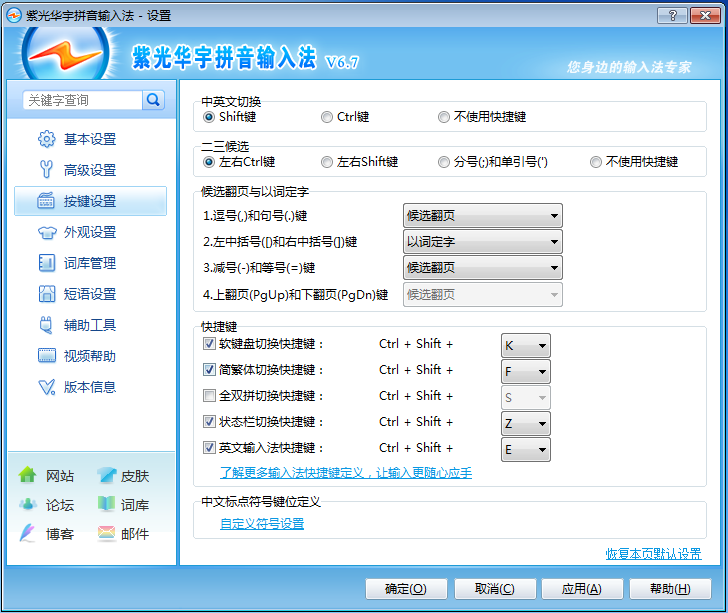Click the wrench icon for 高级设置

click(x=46, y=170)
